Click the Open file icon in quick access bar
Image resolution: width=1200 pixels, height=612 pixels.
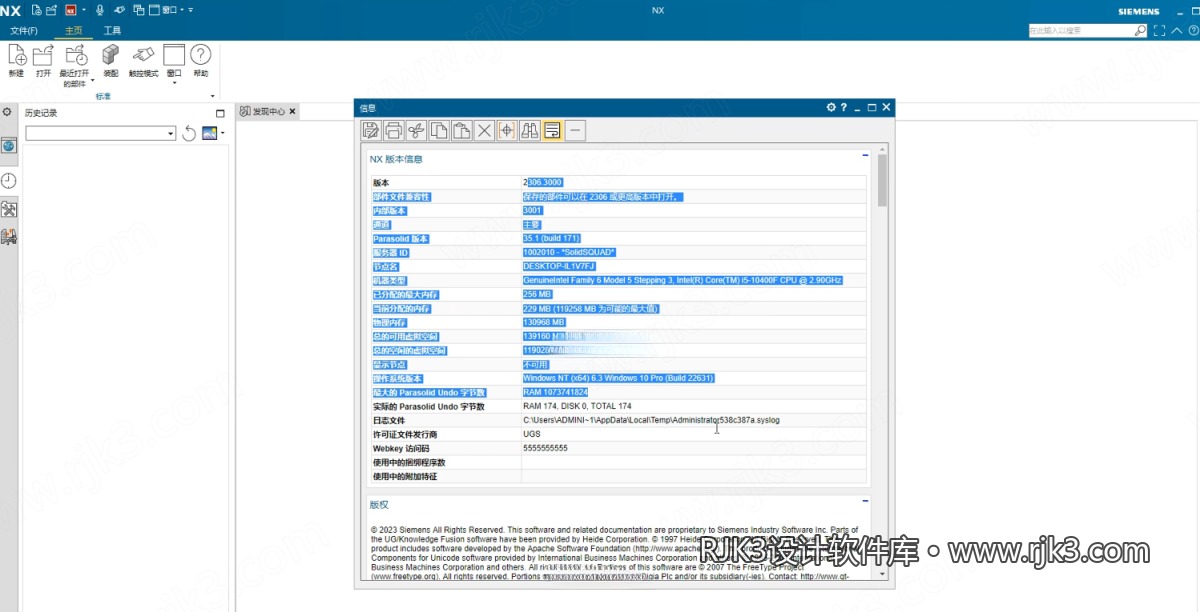tap(51, 10)
